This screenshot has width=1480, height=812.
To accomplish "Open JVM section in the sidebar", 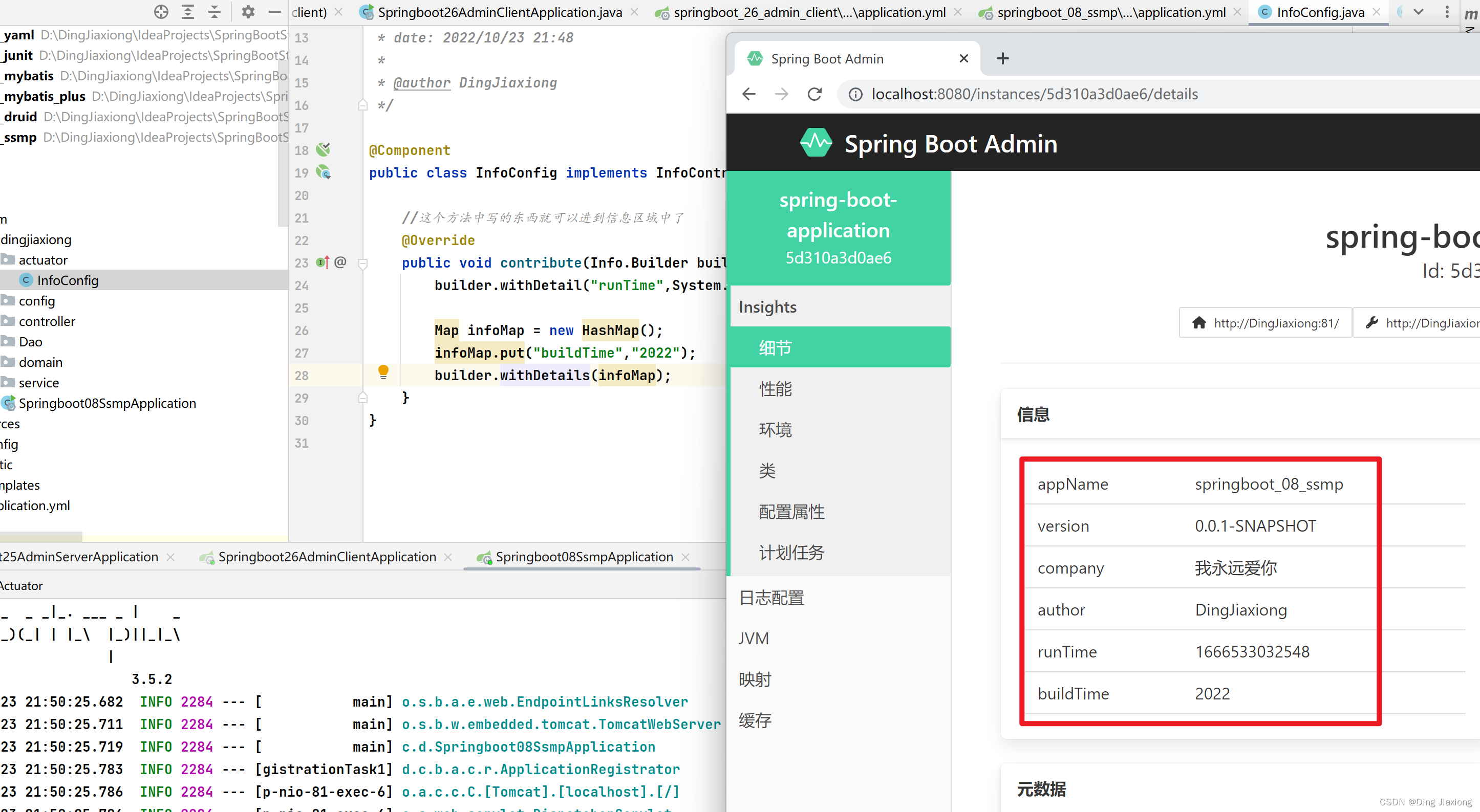I will (x=840, y=639).
